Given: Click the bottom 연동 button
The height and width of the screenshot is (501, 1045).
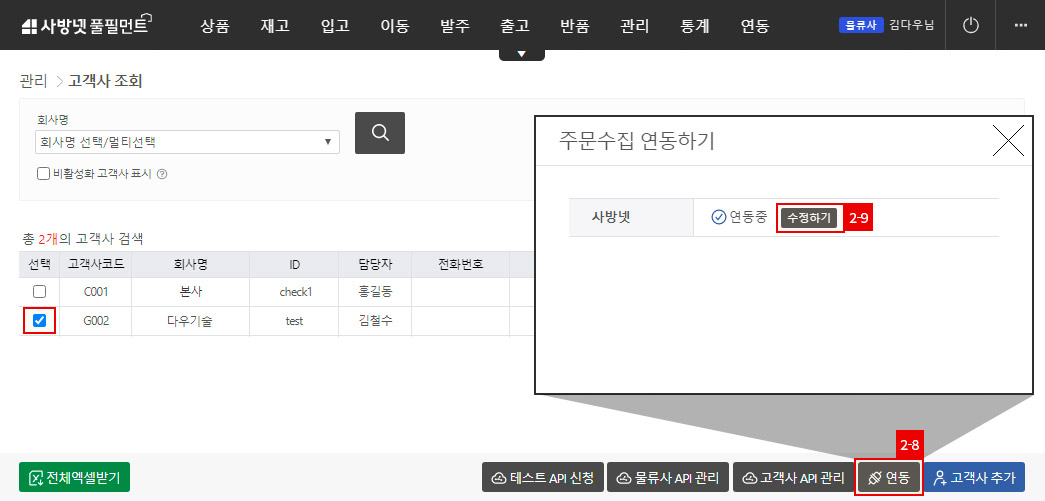Looking at the screenshot, I should pyautogui.click(x=889, y=477).
